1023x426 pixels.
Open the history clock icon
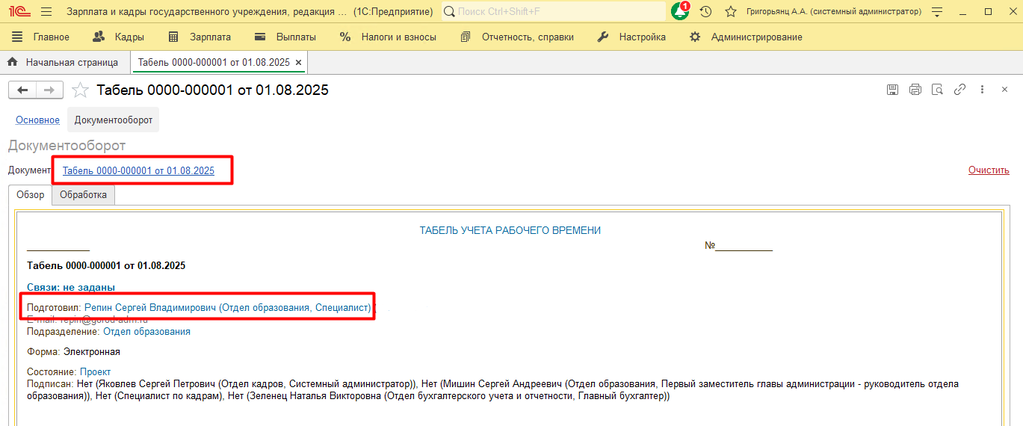pos(706,11)
